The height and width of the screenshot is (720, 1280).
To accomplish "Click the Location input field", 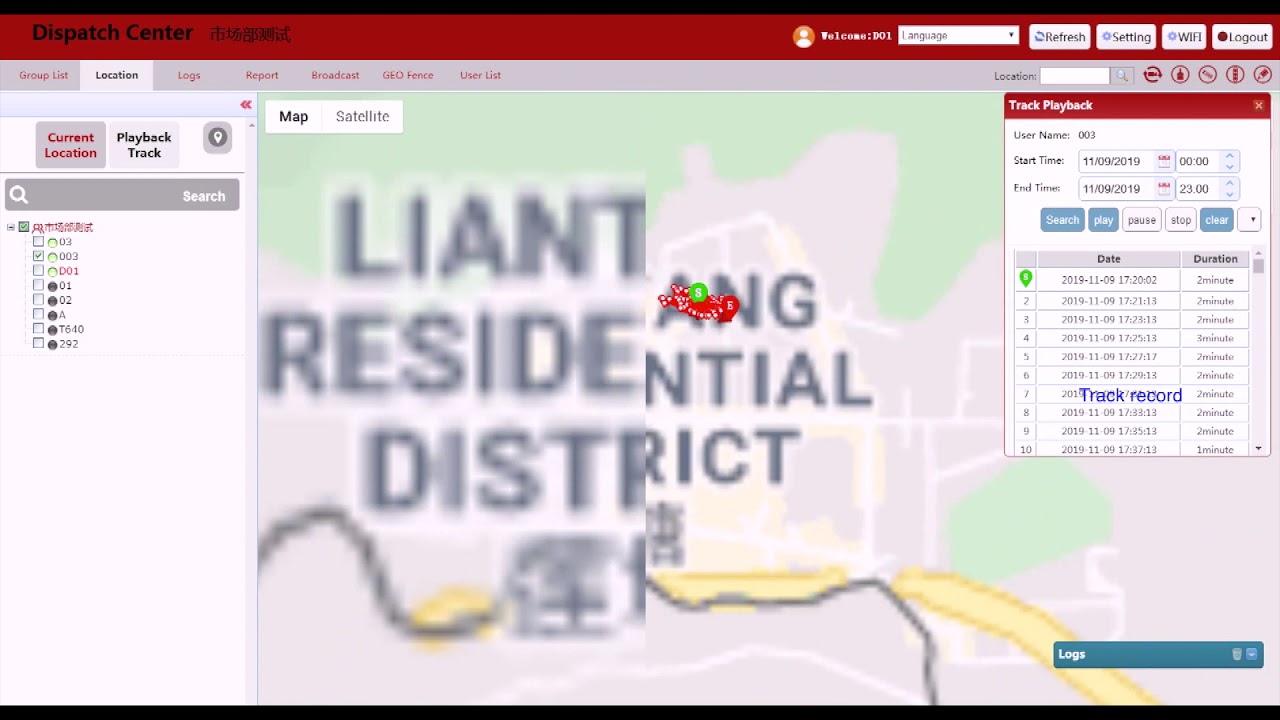I will click(1075, 76).
